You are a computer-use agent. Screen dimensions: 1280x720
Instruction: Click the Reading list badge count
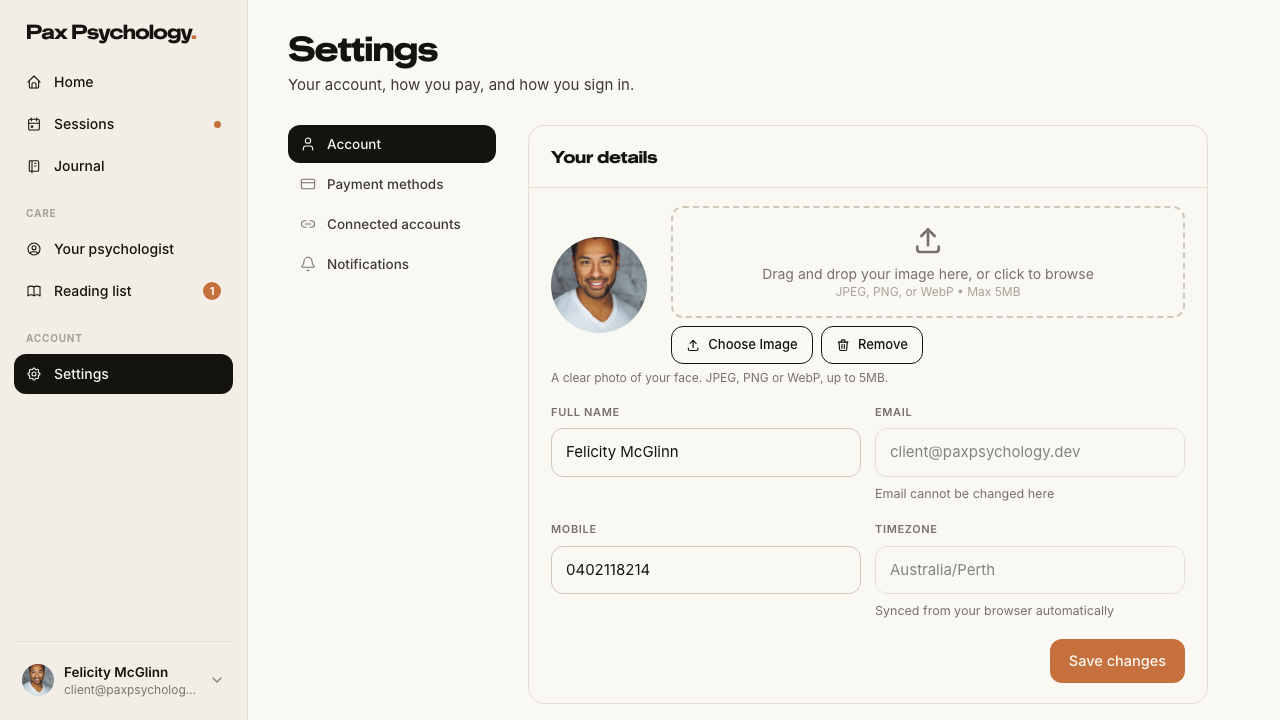(212, 291)
